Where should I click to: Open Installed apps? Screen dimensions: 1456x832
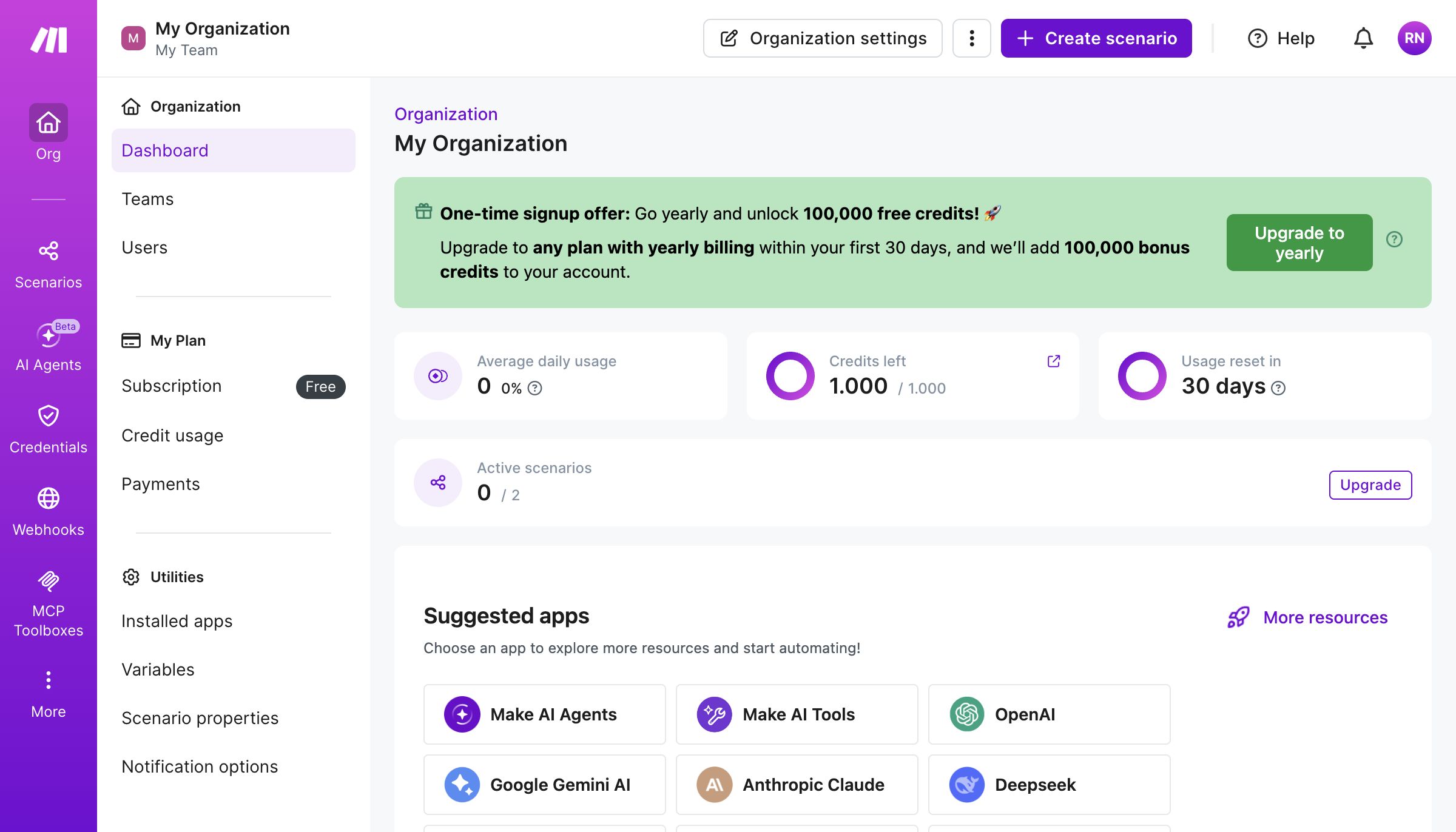234,621
